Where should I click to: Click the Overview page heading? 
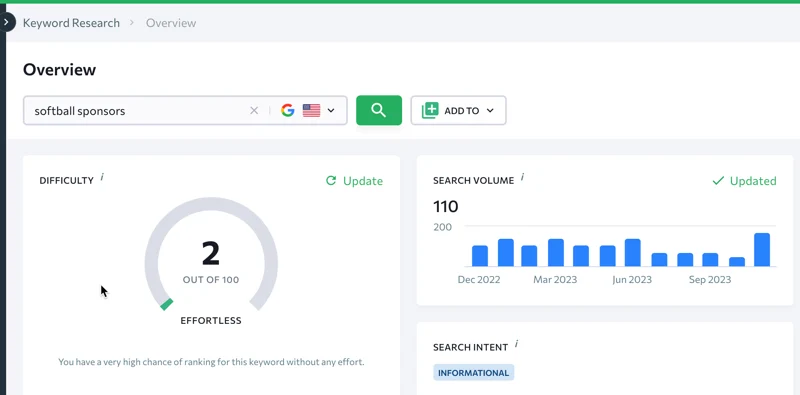pos(59,69)
